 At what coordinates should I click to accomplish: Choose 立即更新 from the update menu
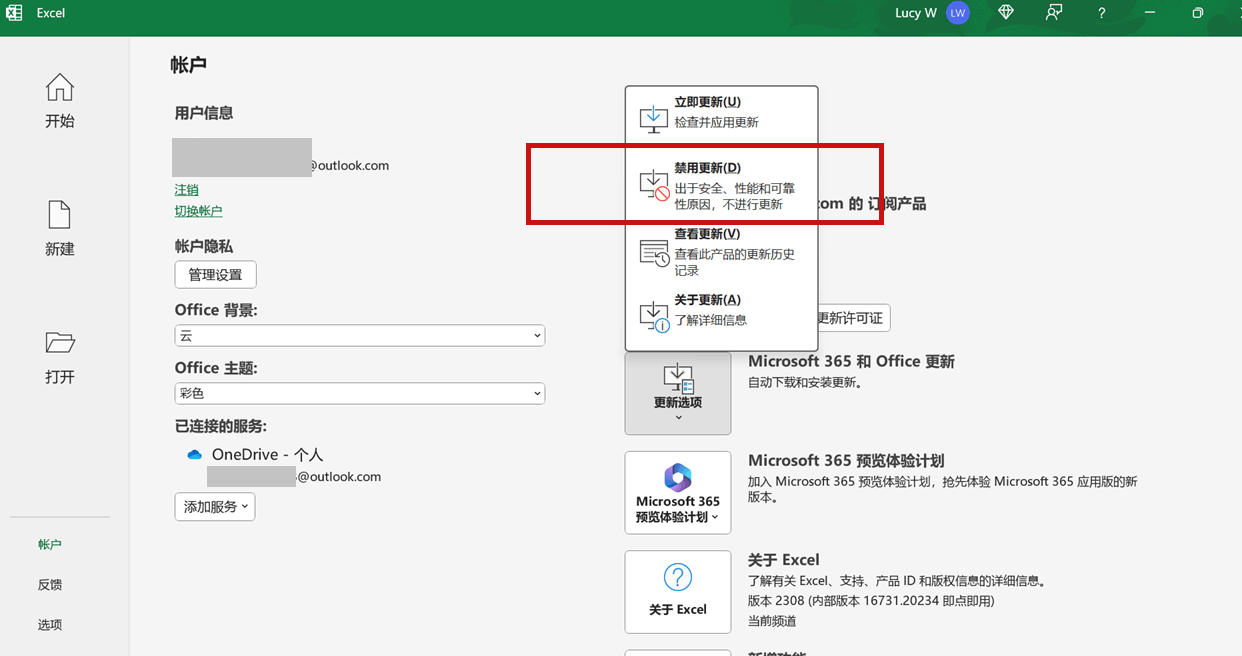[721, 112]
